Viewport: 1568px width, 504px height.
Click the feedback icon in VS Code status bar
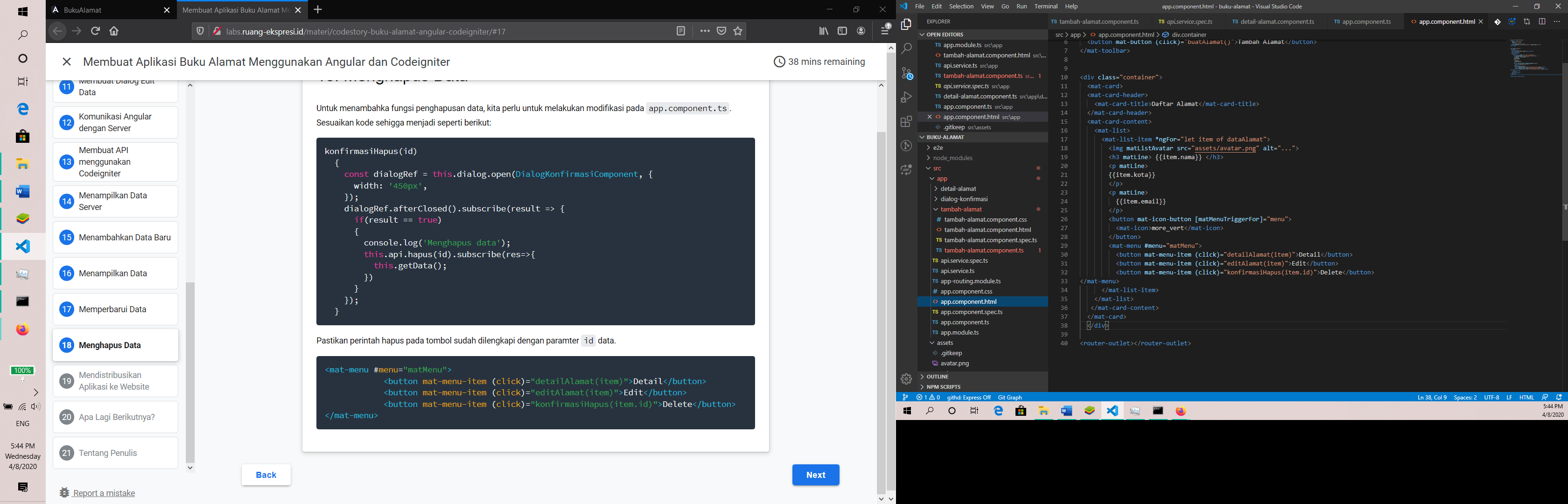tap(1545, 398)
